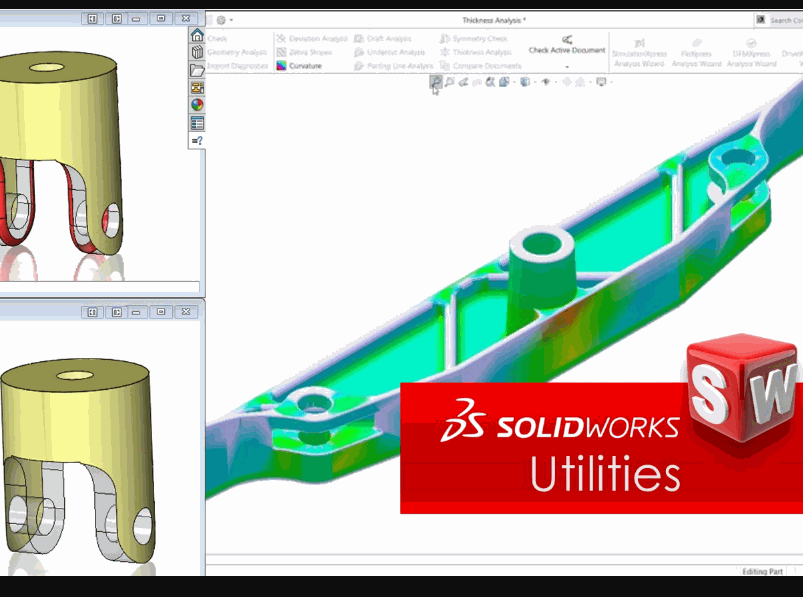Click the Parting Line Analysis command
This screenshot has height=597, width=803.
394,66
